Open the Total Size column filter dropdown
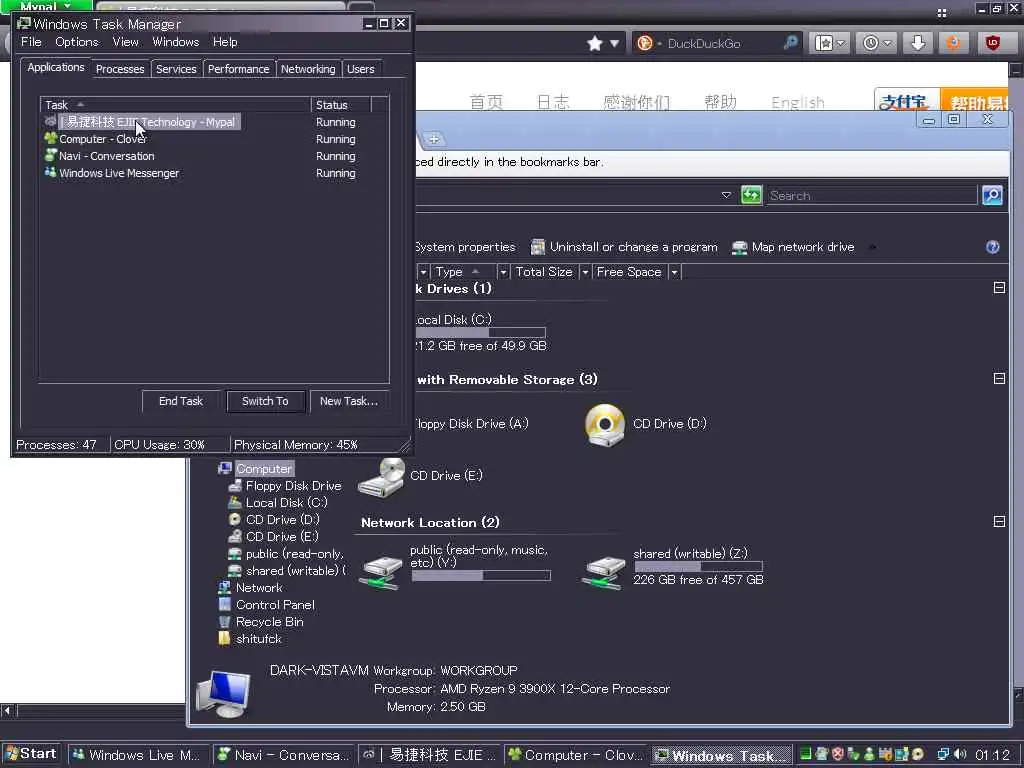Screen dimensions: 1024x768 [x=585, y=272]
